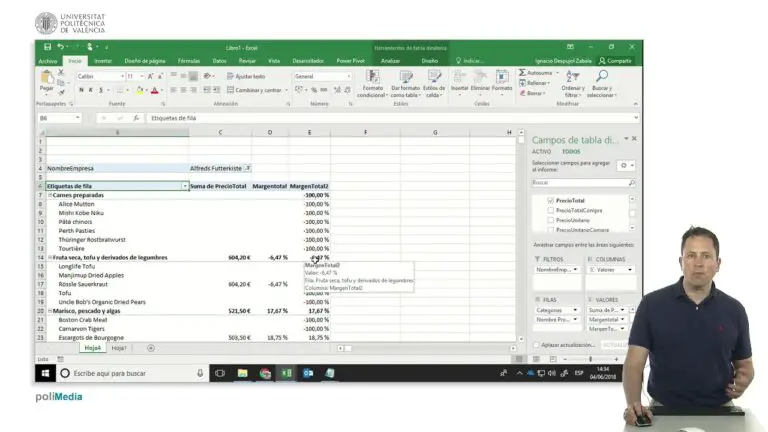Open Formato condicional menu
Viewport: 768px width, 432px height.
point(373,84)
